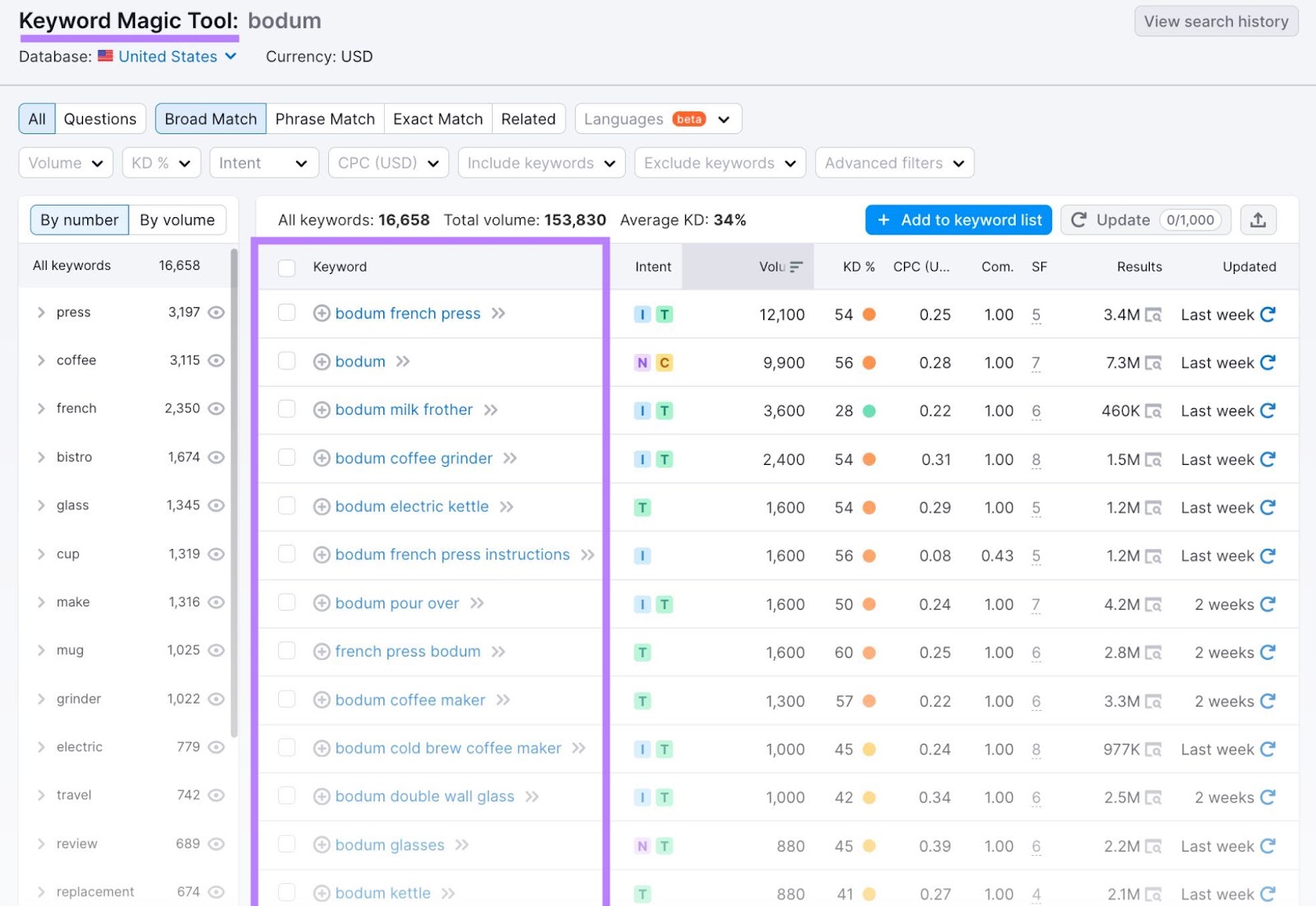Check the bodum milk frother row
1316x906 pixels.
286,409
